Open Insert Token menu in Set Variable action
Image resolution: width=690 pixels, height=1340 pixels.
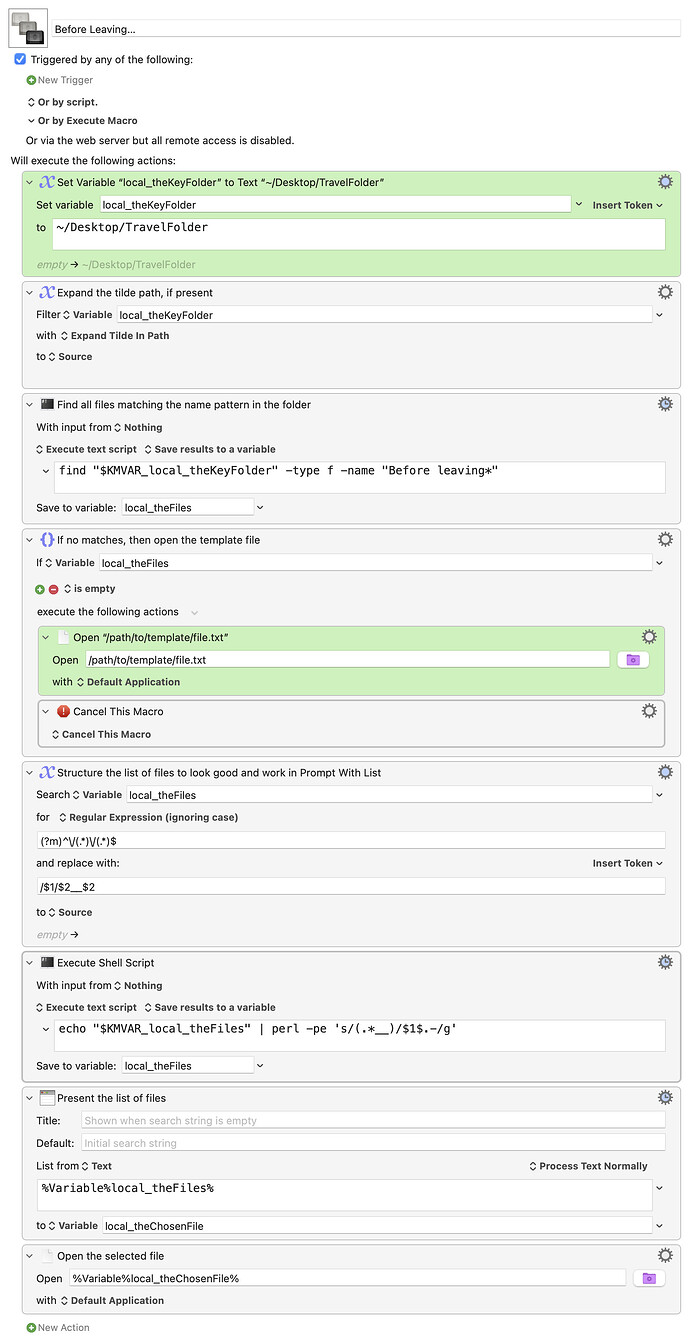pos(628,205)
